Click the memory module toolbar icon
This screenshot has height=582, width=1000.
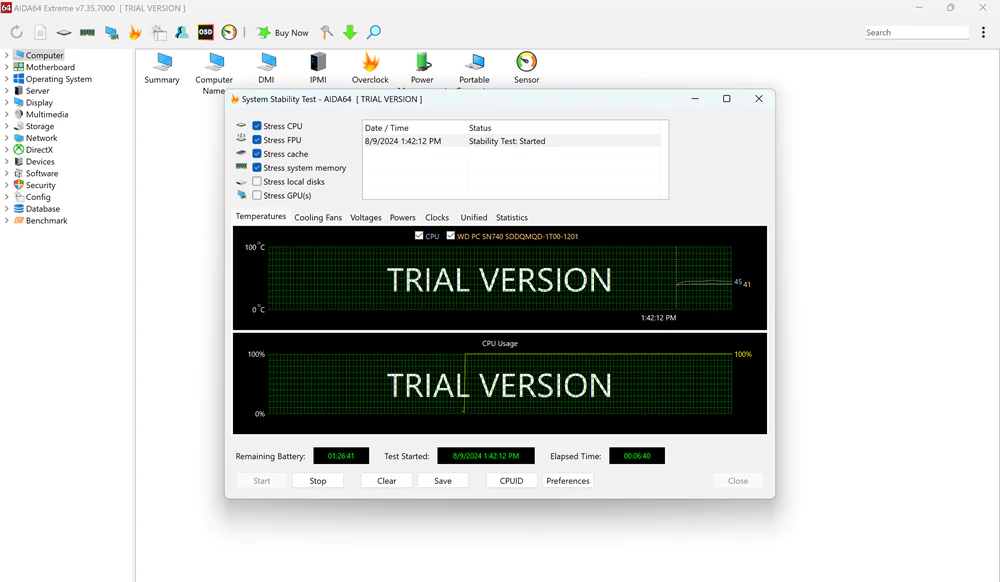point(87,32)
